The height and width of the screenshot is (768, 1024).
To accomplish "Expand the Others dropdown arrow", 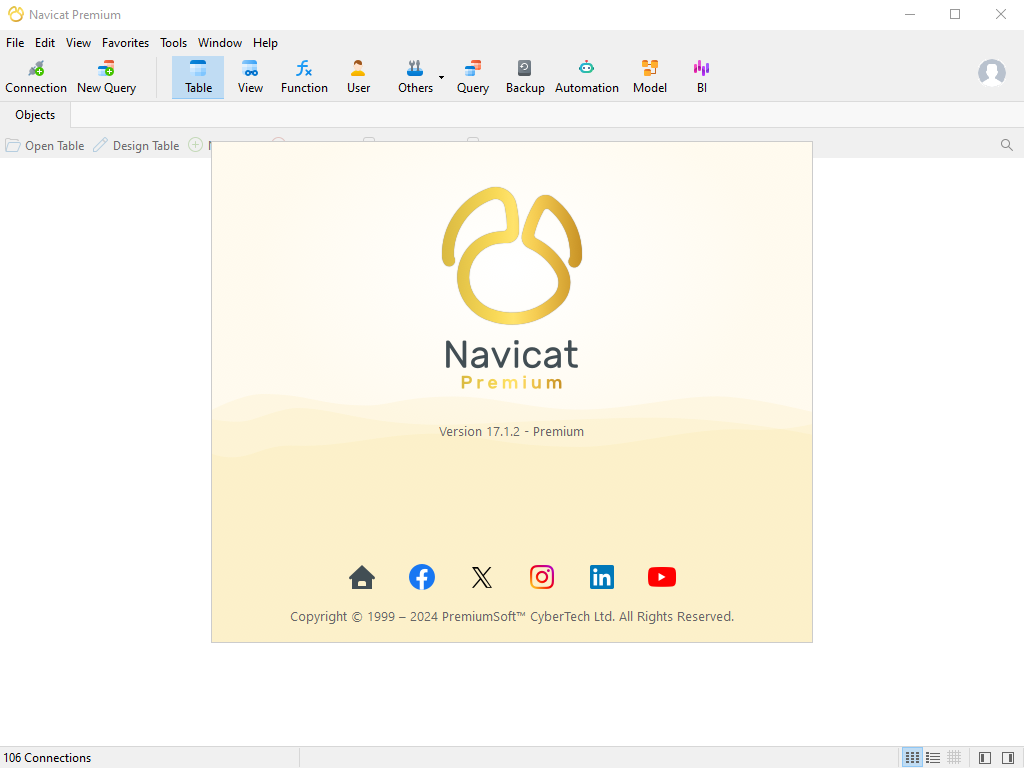I will (x=441, y=78).
